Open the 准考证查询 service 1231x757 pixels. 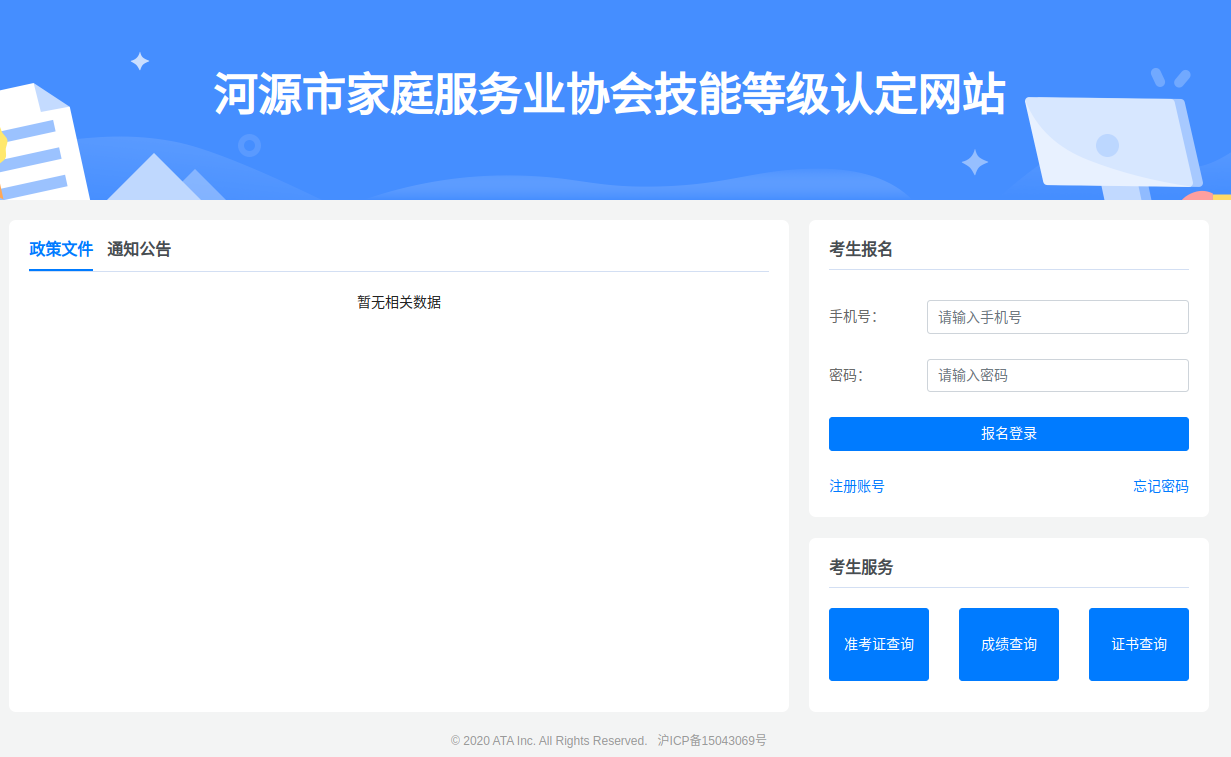tap(878, 644)
